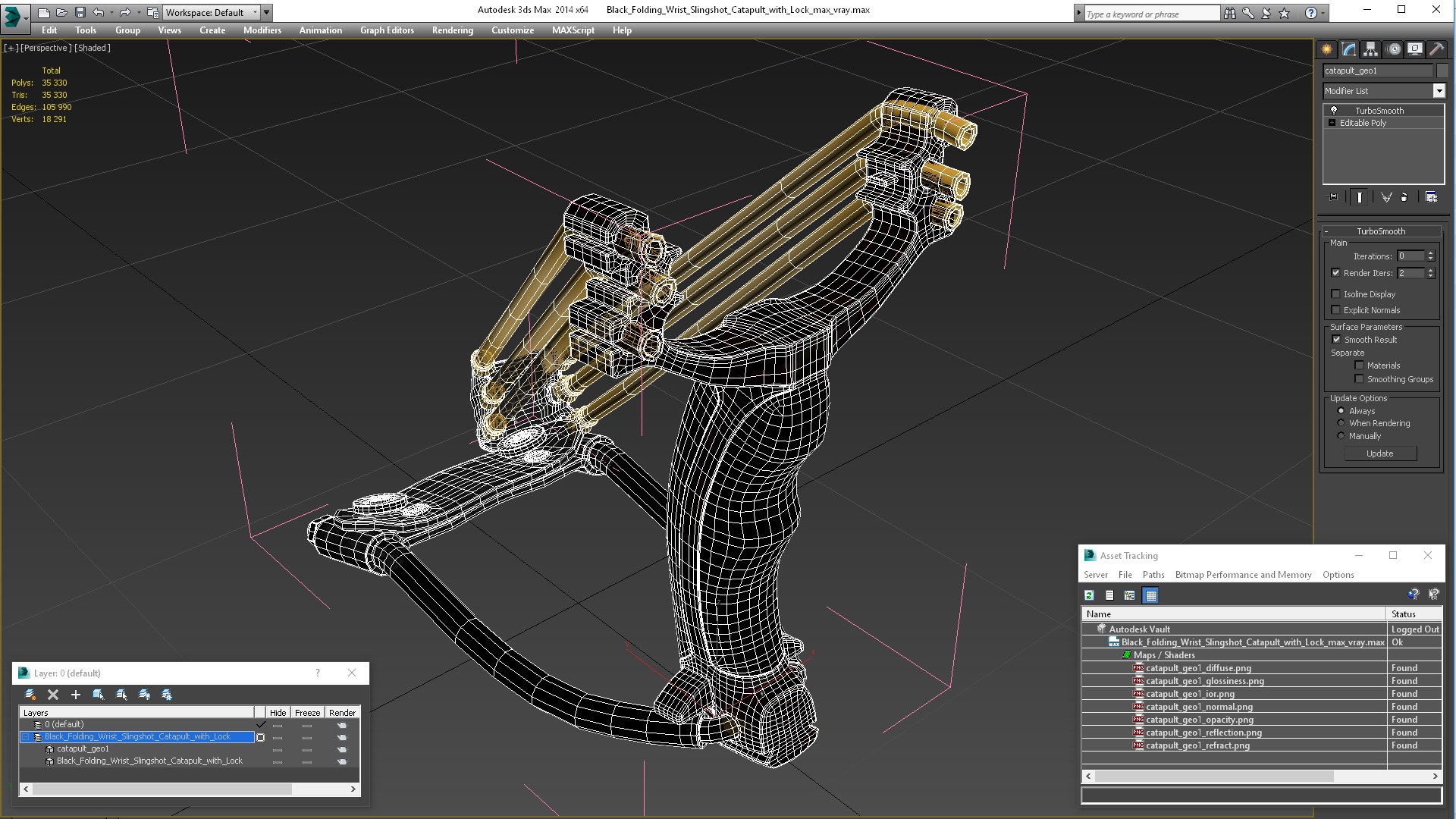Collapse the Black_Folding_Wrist_Slingshot layer tree
Viewport: 1456px width, 819px height.
pyautogui.click(x=25, y=737)
